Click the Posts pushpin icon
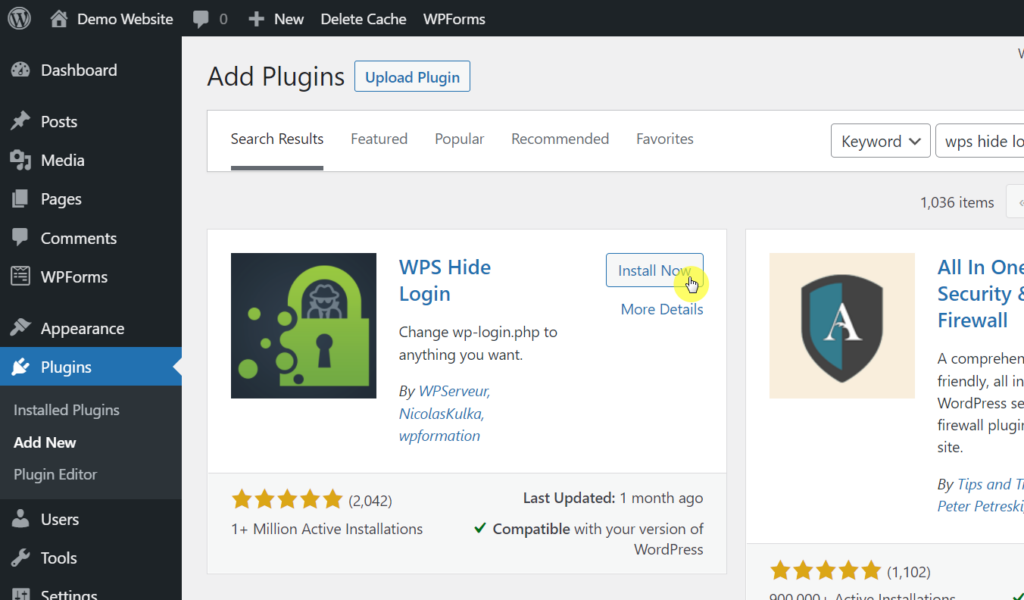1024x600 pixels. click(20, 121)
